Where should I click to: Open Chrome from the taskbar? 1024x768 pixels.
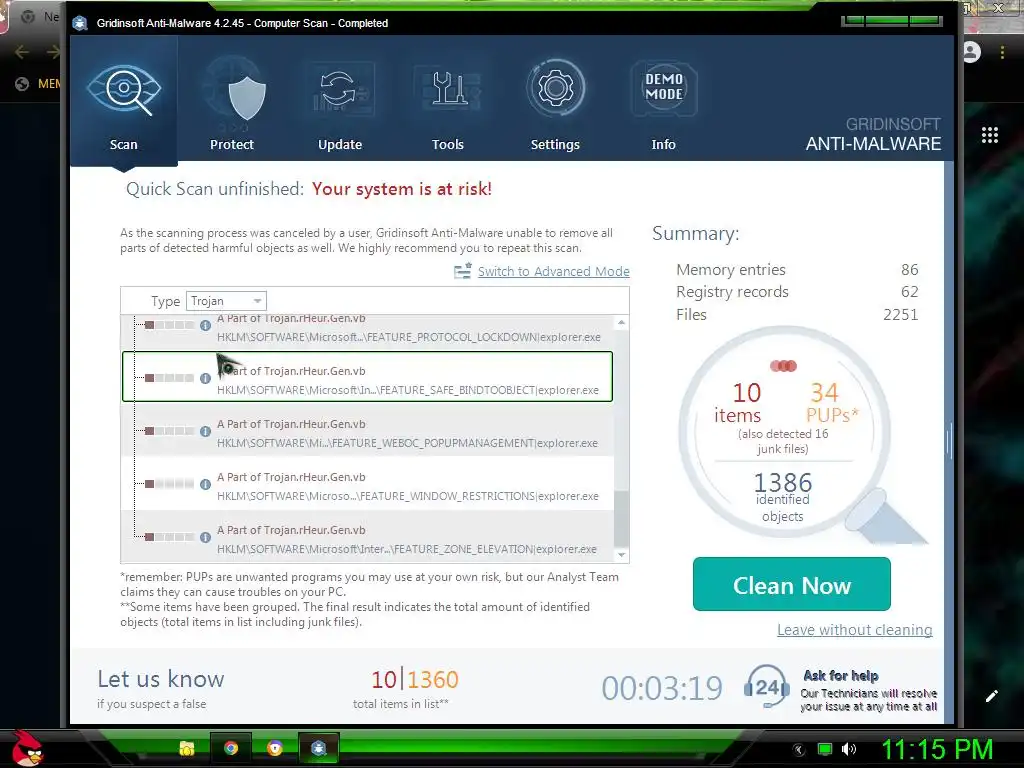(231, 748)
